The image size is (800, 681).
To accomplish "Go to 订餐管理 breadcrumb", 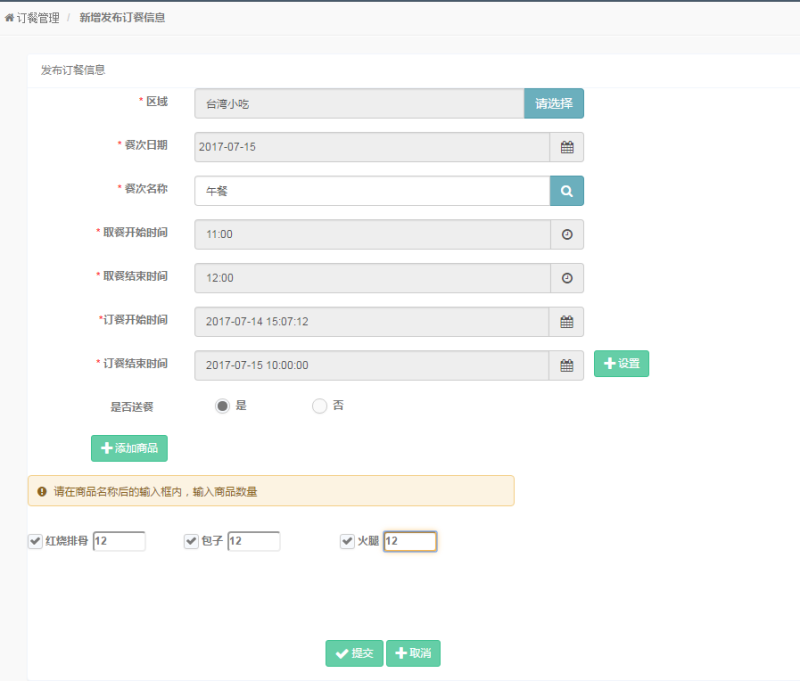I will click(x=38, y=18).
